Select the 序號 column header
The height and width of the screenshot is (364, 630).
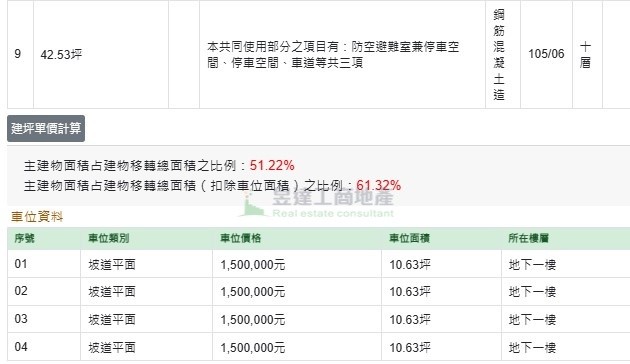[24, 238]
